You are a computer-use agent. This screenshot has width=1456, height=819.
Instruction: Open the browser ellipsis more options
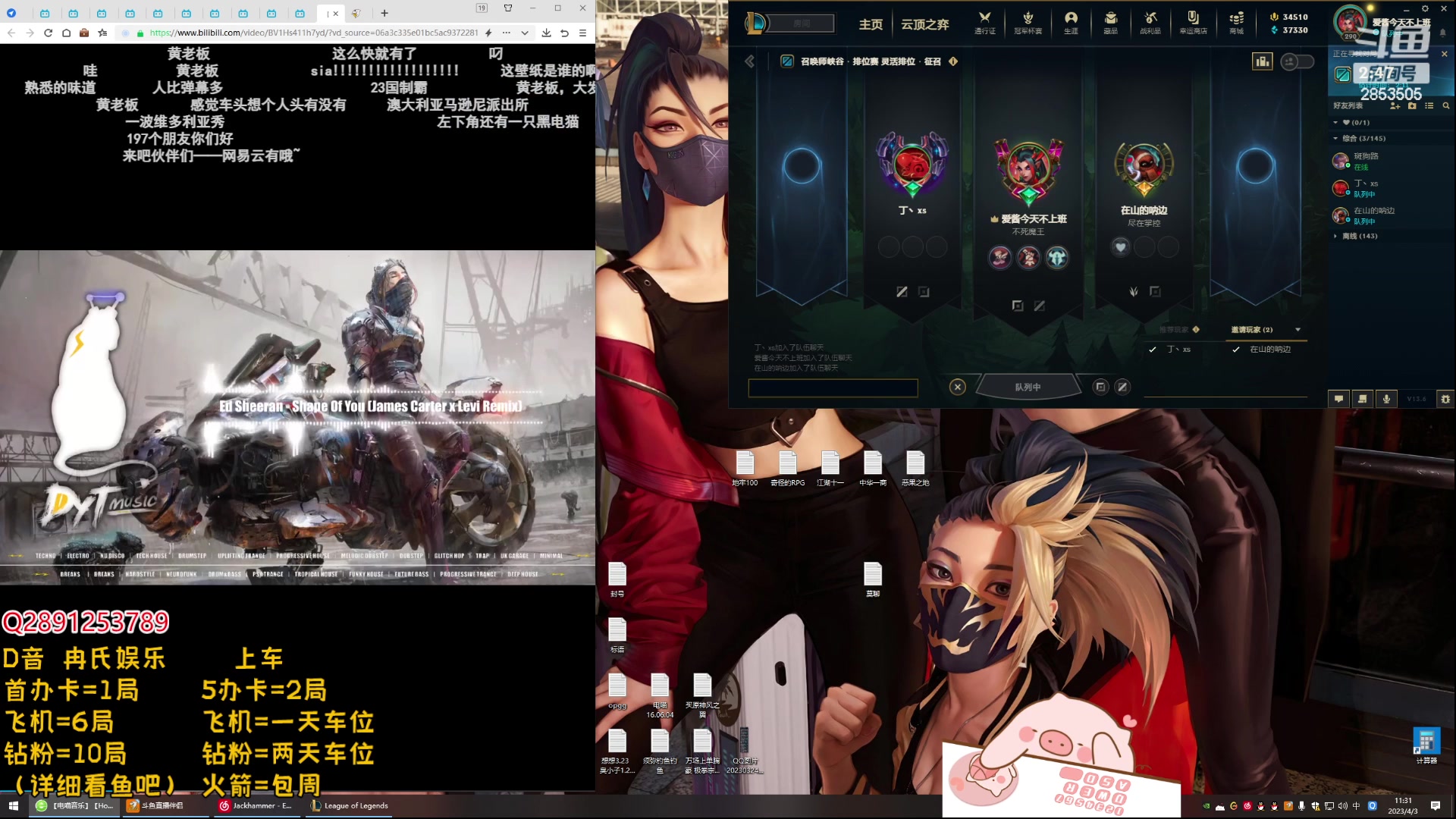(506, 33)
